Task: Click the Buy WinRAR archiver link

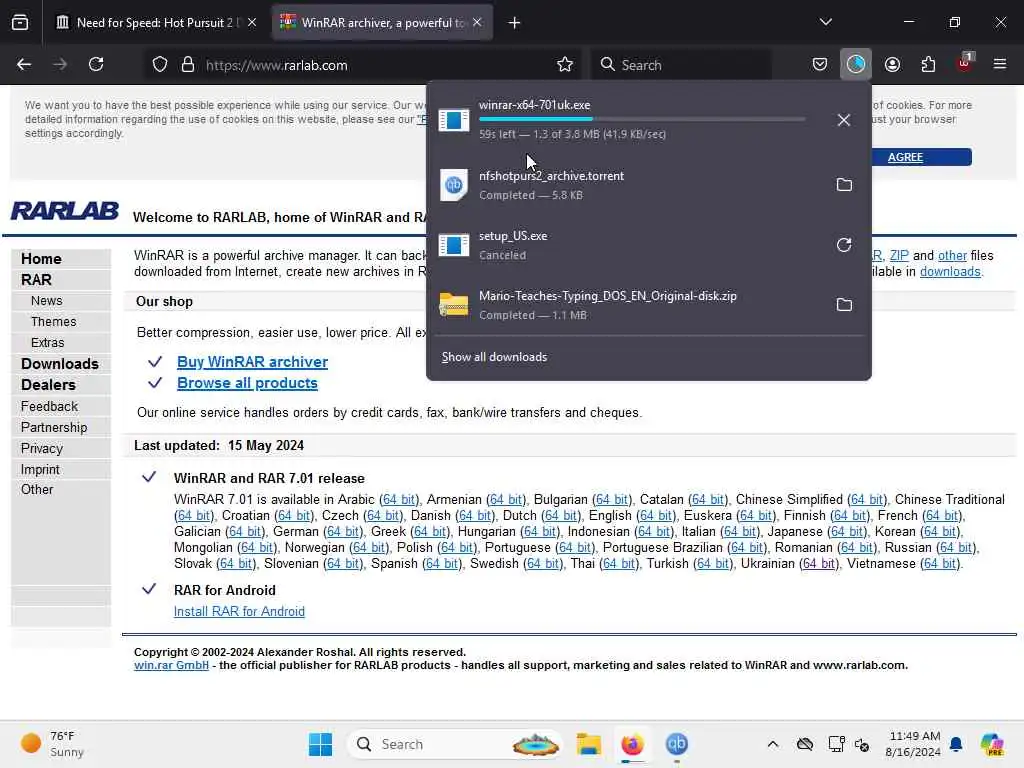Action: pos(252,362)
